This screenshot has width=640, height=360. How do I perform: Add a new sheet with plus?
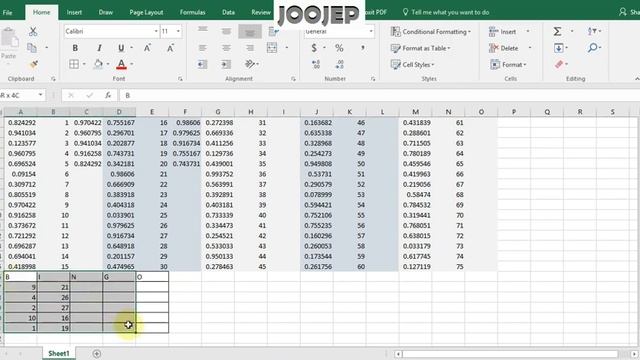point(97,353)
